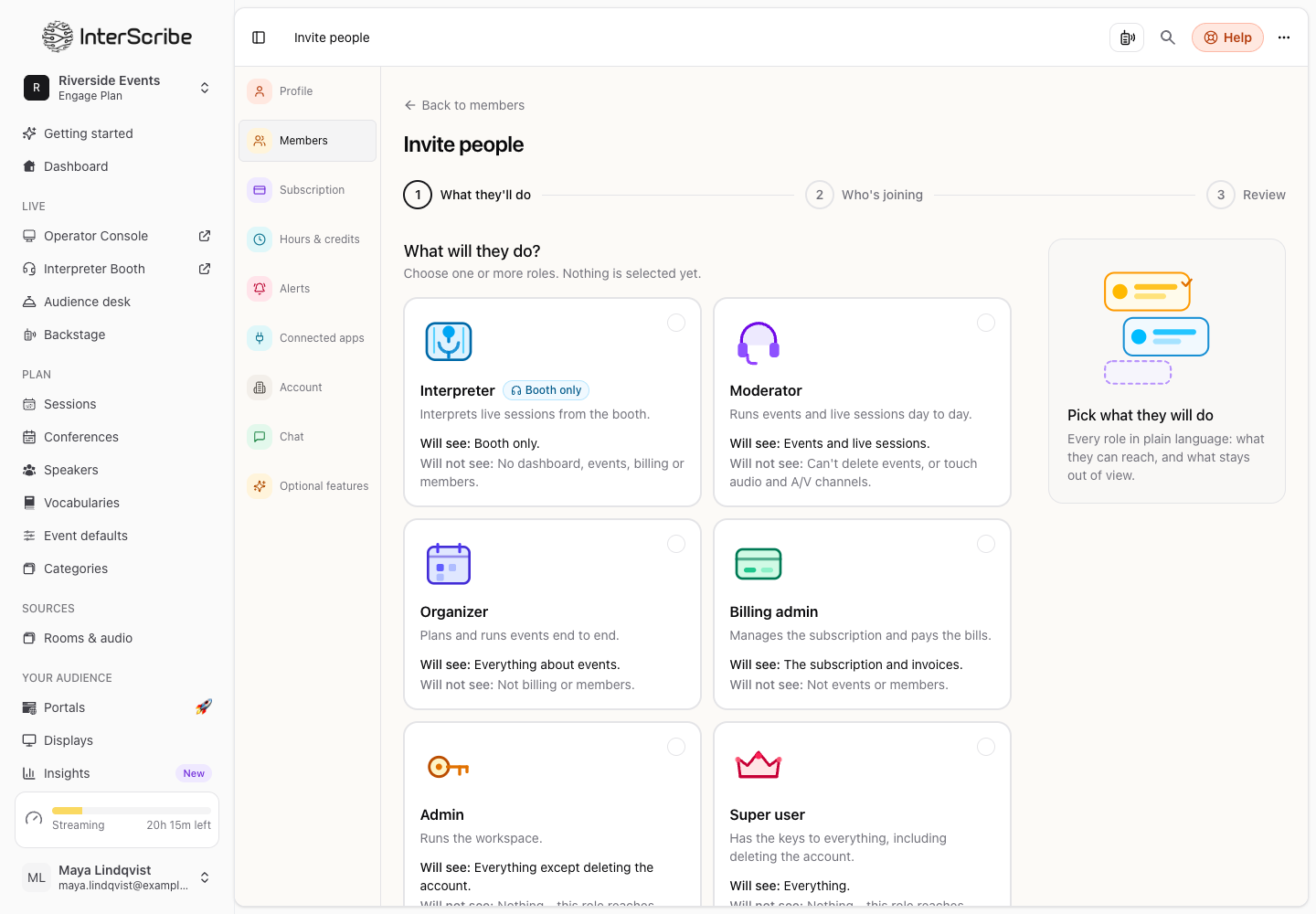The height and width of the screenshot is (914, 1316).
Task: Go to Dashboard in the sidebar
Action: tap(117, 166)
